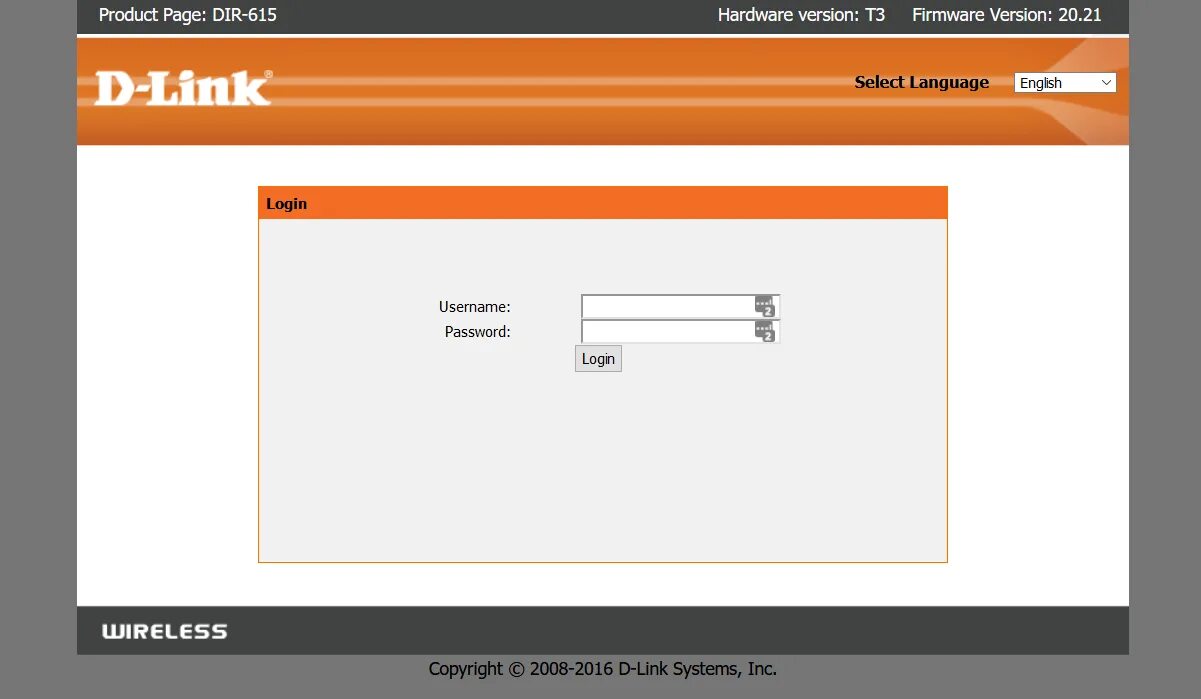
Task: Click the 'Hardware version: T3' text
Action: (801, 15)
